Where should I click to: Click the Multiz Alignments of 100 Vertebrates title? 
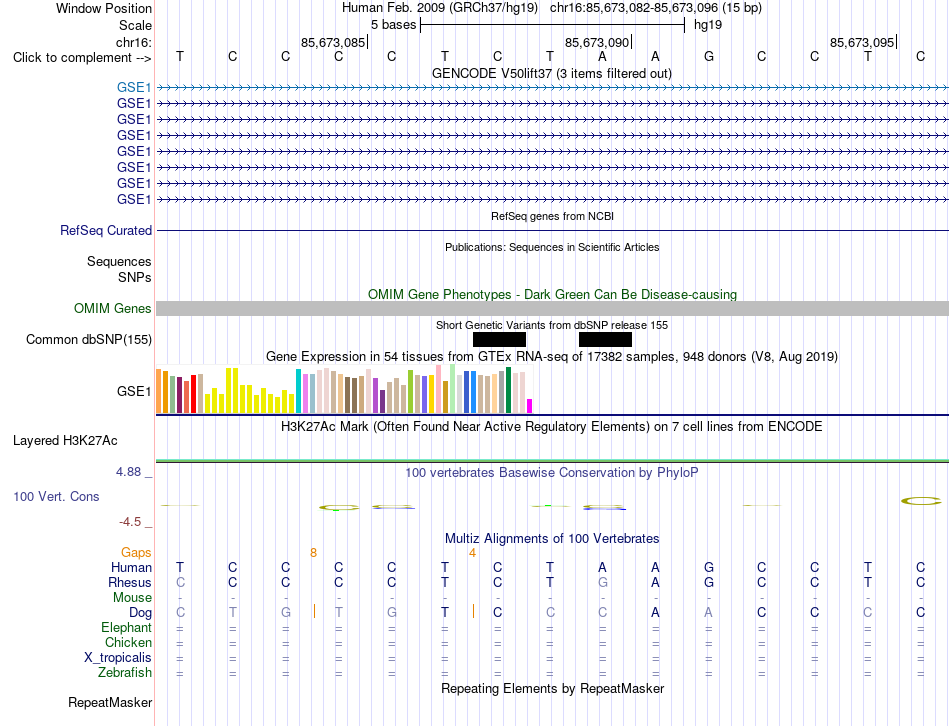pos(552,538)
